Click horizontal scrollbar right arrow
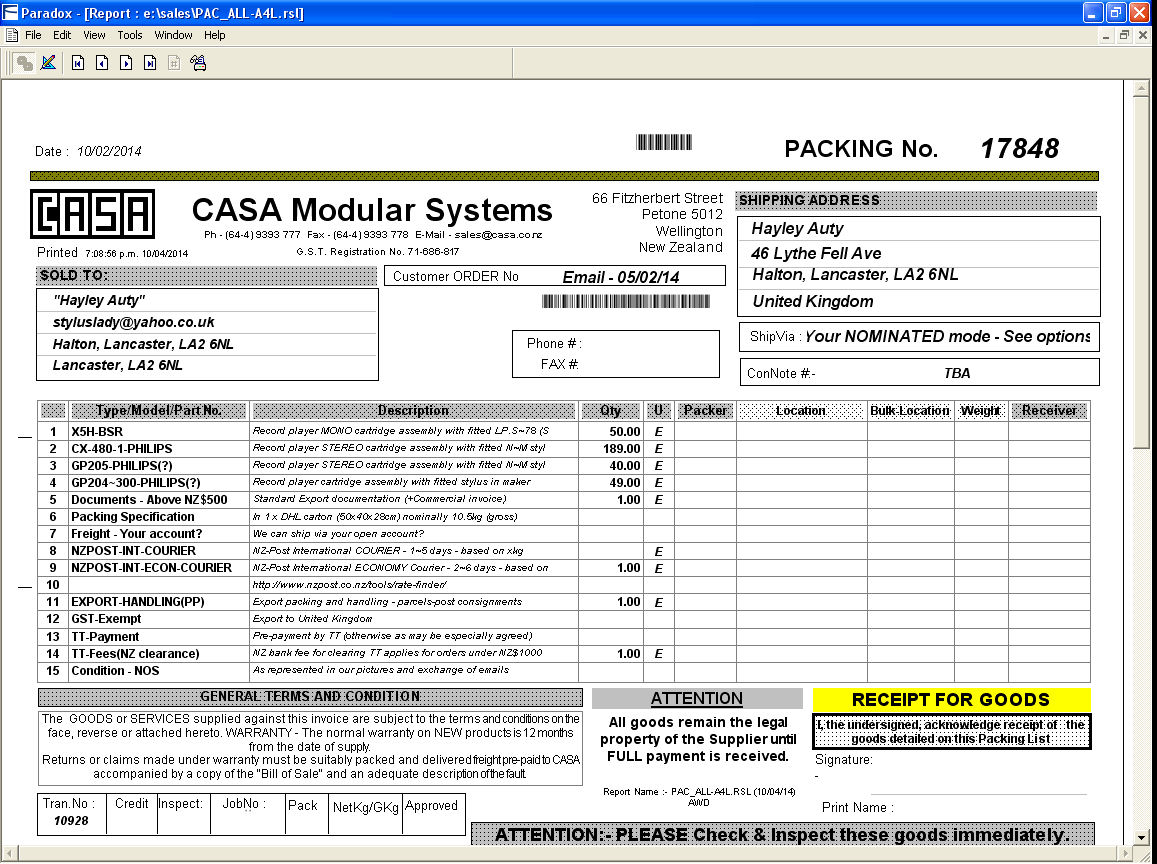 [1126, 854]
